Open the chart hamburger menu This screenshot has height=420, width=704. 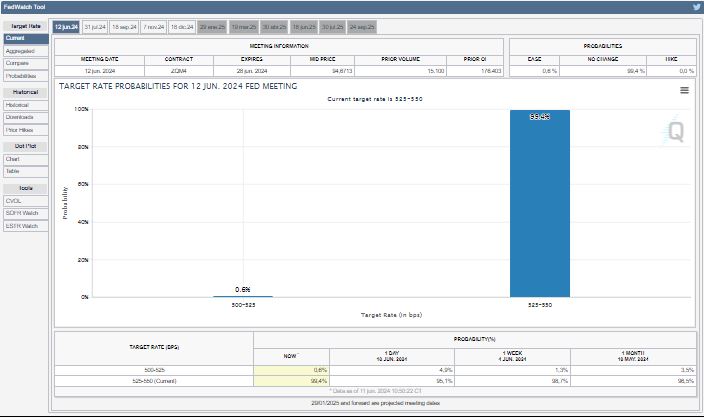[684, 90]
